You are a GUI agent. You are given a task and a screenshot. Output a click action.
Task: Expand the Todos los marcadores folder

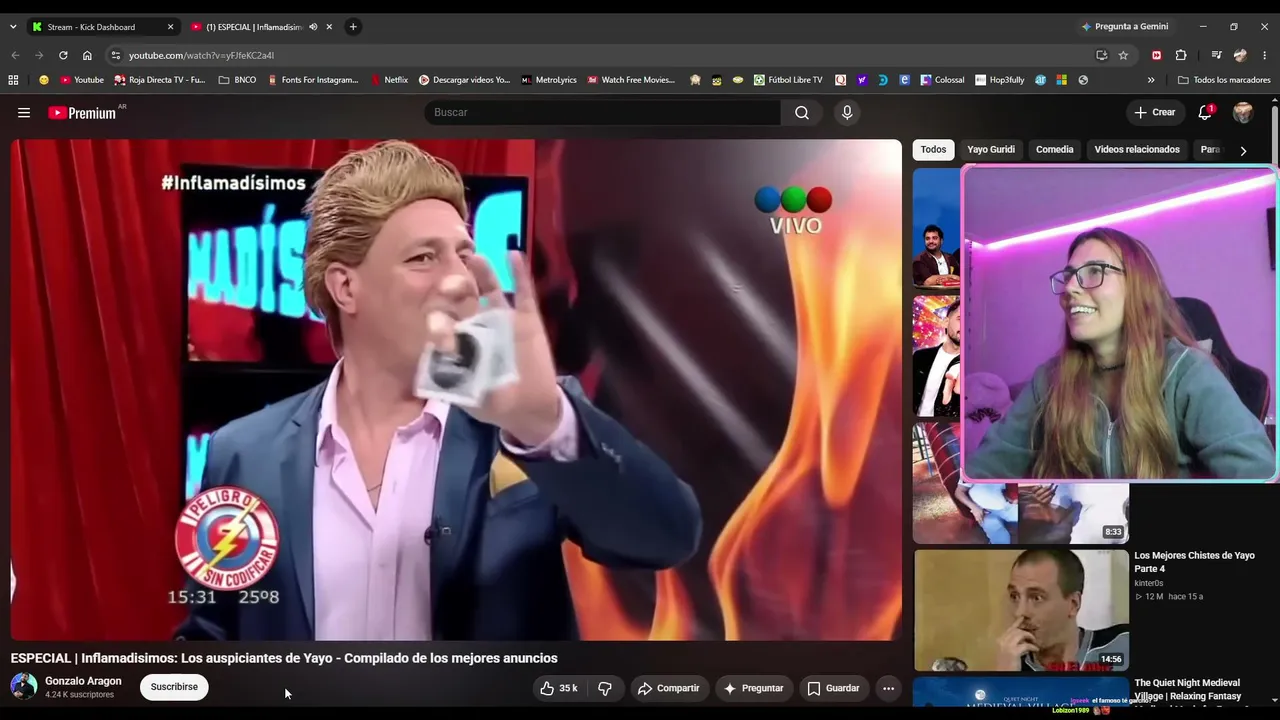1224,80
